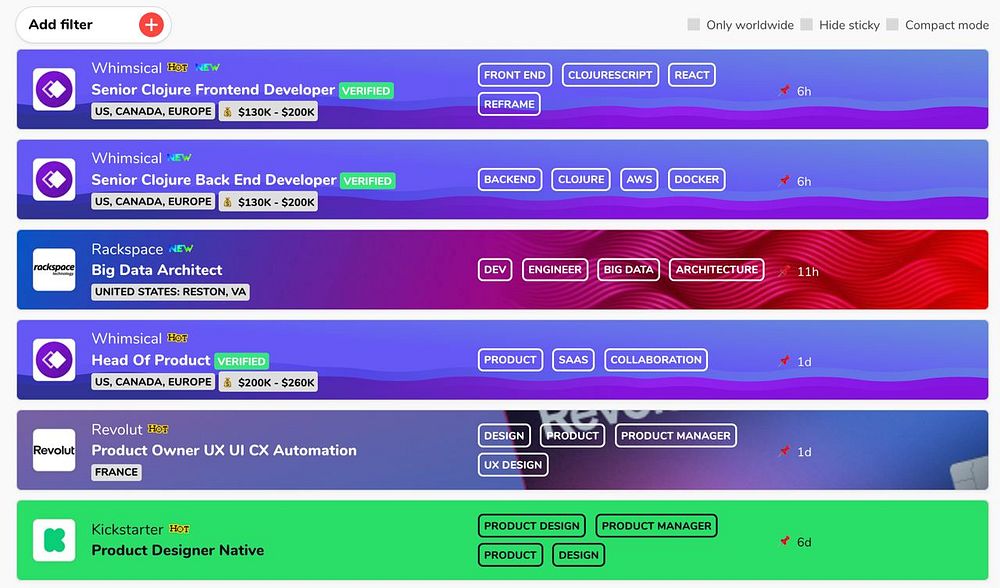Click money bag icon on Frontend Developer salary
Screen dimensions: 1000x588
(x=228, y=112)
